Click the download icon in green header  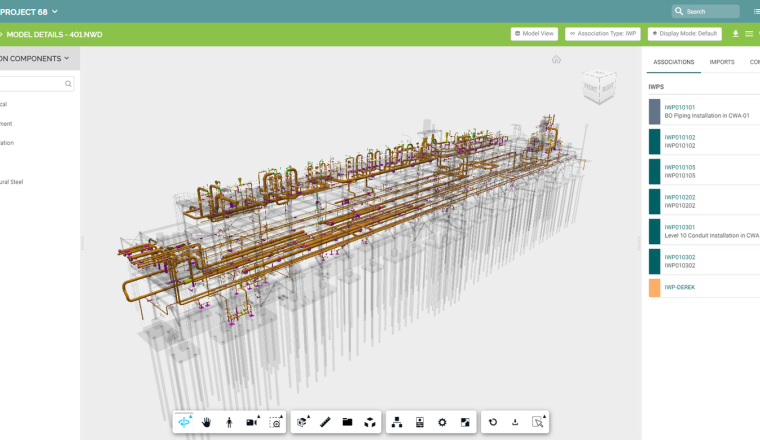point(735,34)
